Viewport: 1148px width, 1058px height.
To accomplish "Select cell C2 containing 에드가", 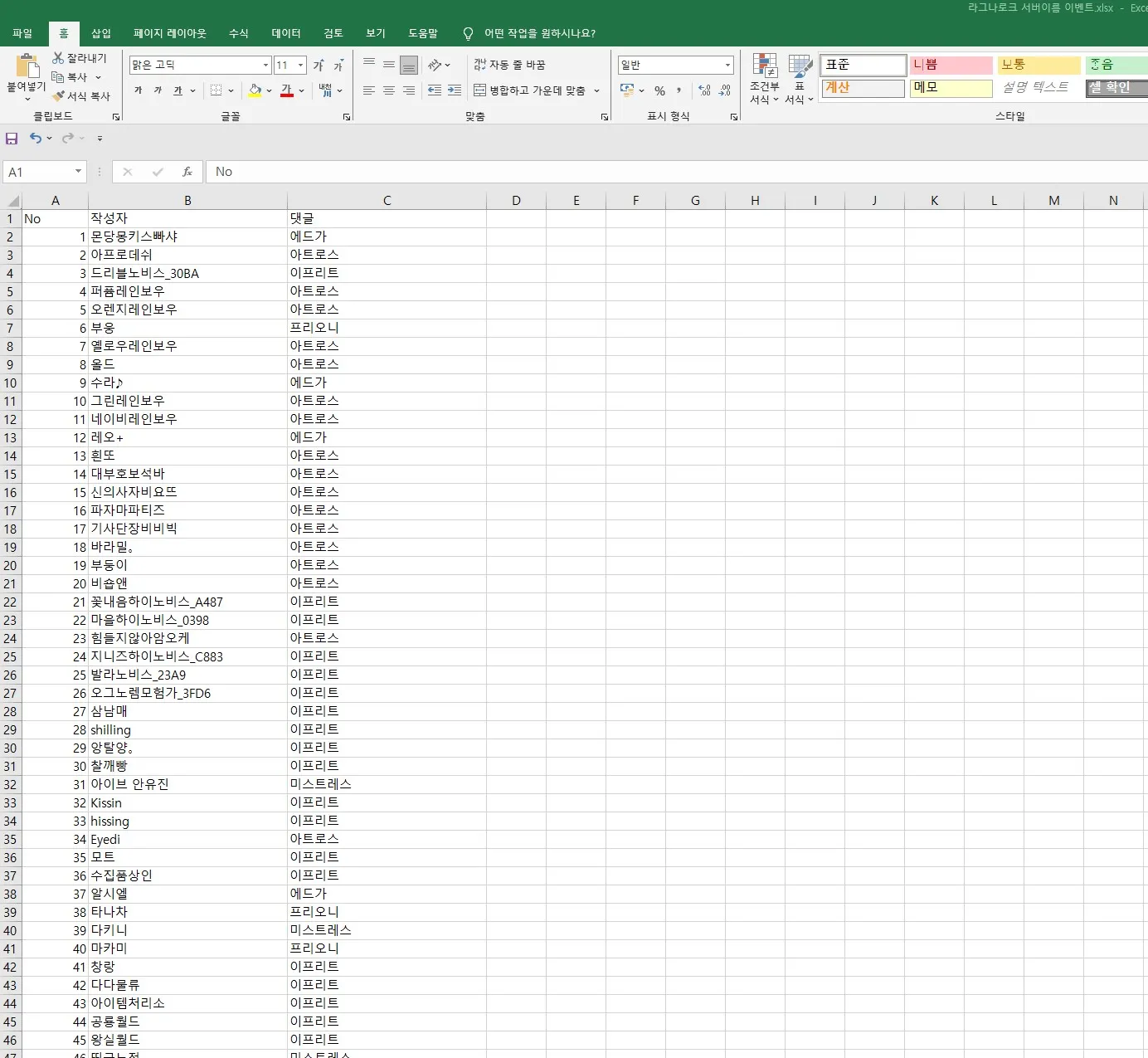I will click(x=386, y=236).
